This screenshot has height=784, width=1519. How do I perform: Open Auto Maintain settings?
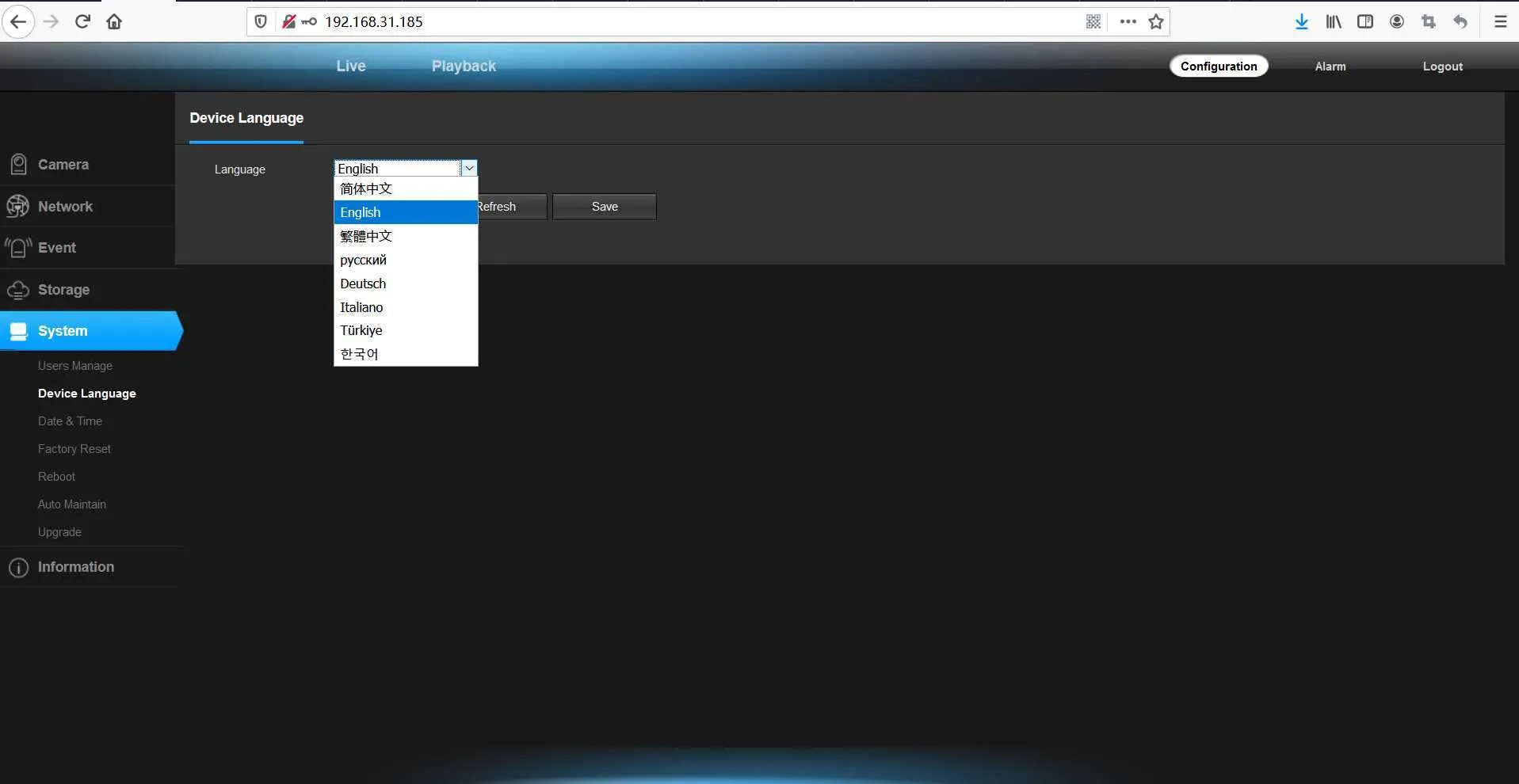(x=72, y=504)
